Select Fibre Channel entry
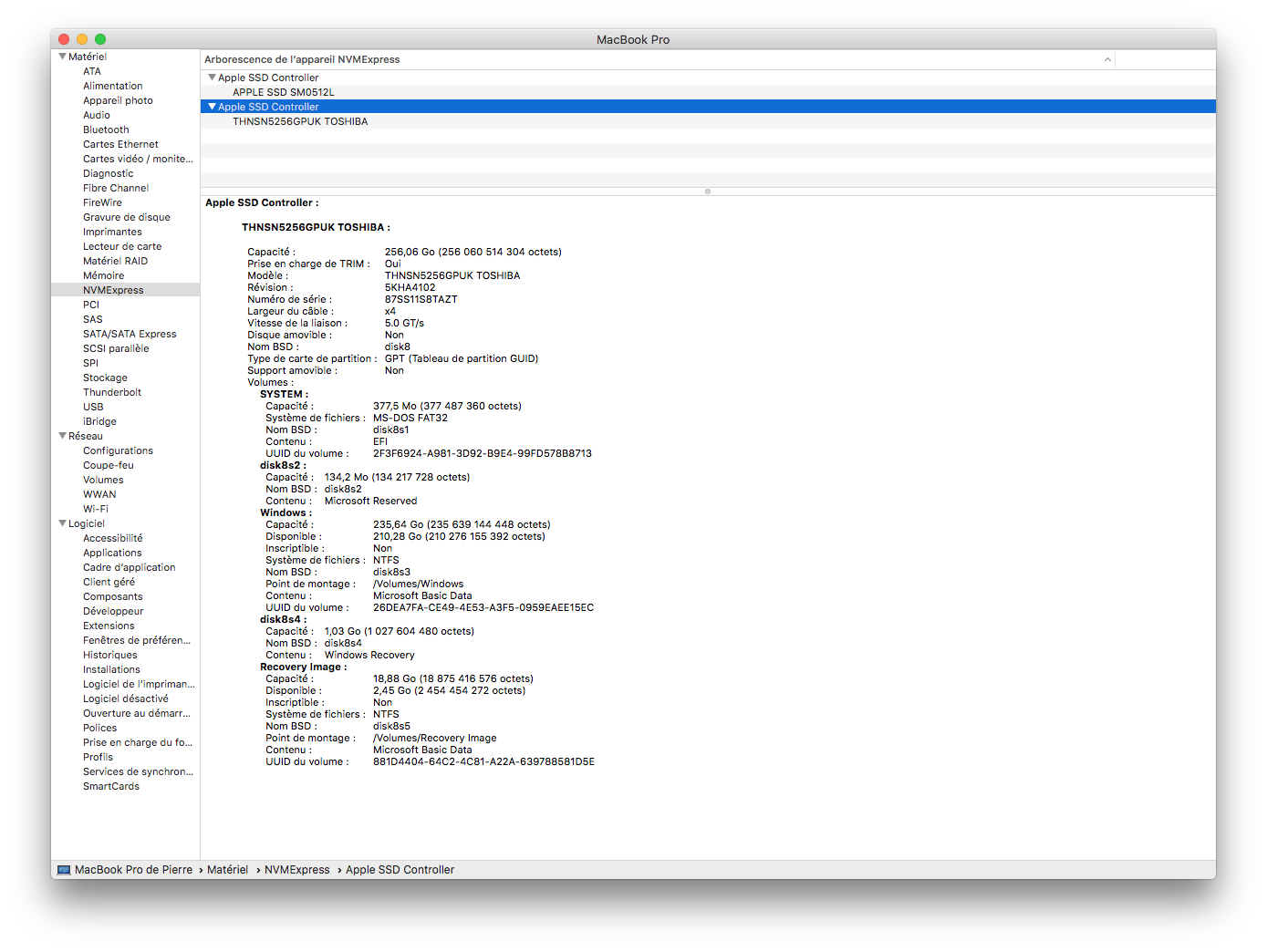Screen dimensions: 1267x952 click(116, 188)
